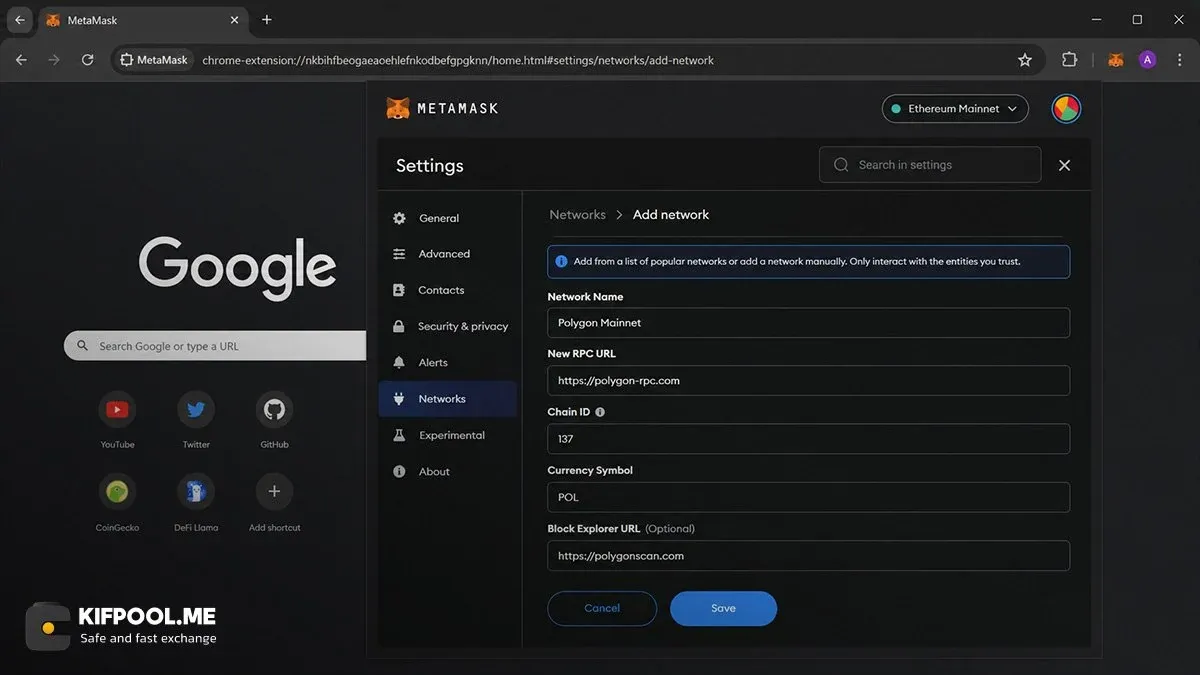The image size is (1200, 675).
Task: Click the Cancel button
Action: [x=602, y=608]
